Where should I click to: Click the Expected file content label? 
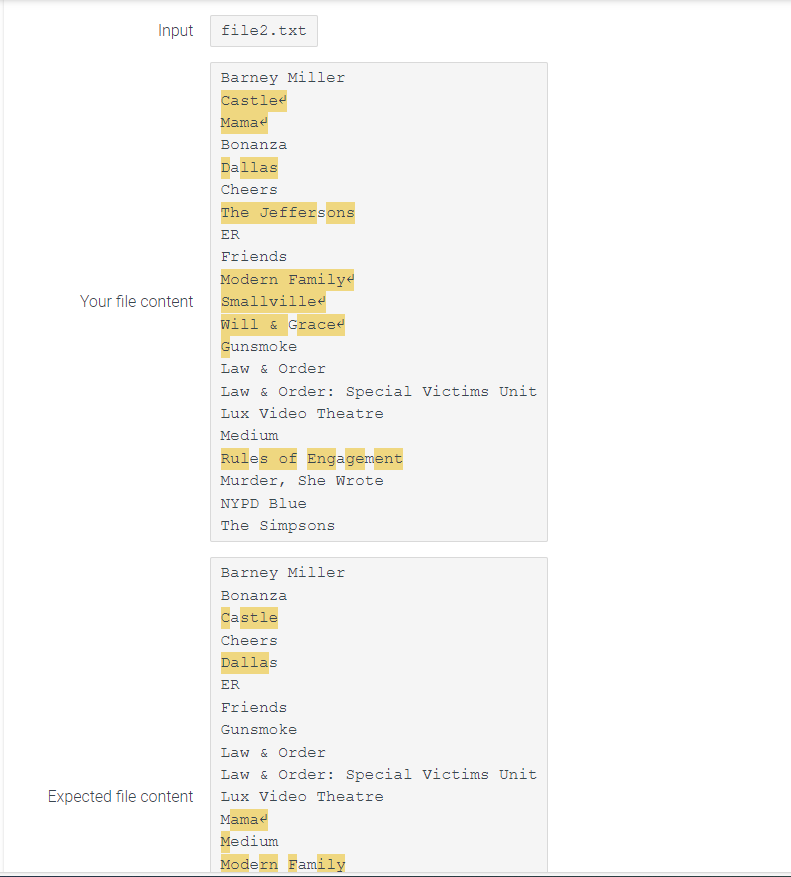point(120,796)
